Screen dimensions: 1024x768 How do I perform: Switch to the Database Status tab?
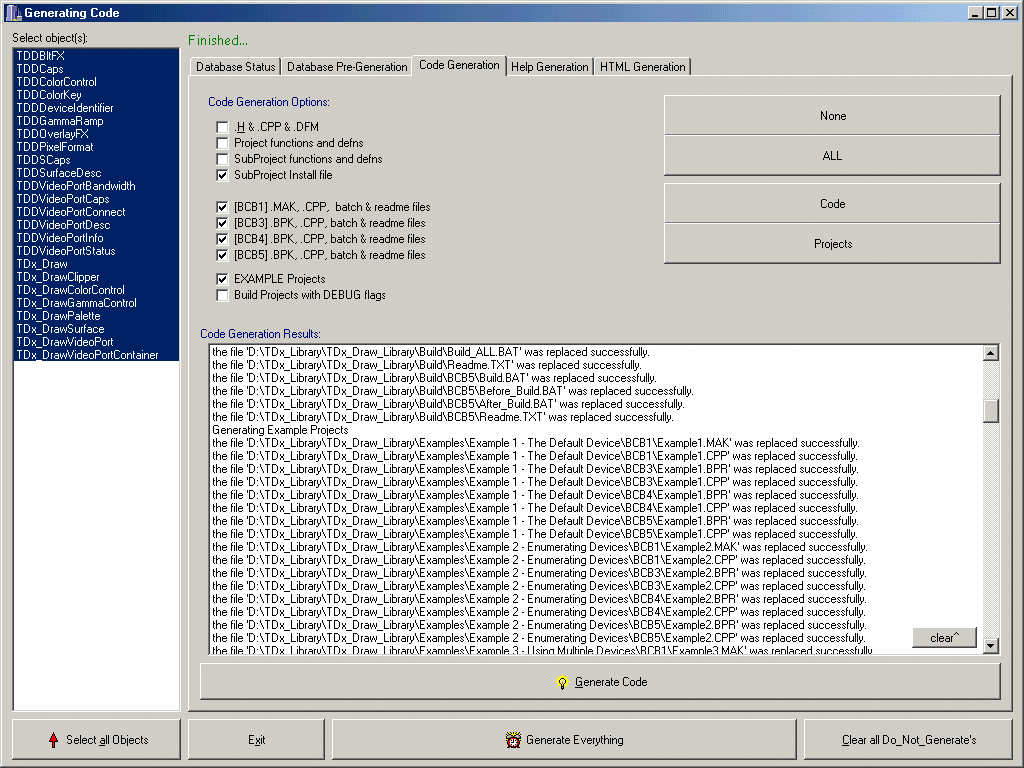[234, 67]
